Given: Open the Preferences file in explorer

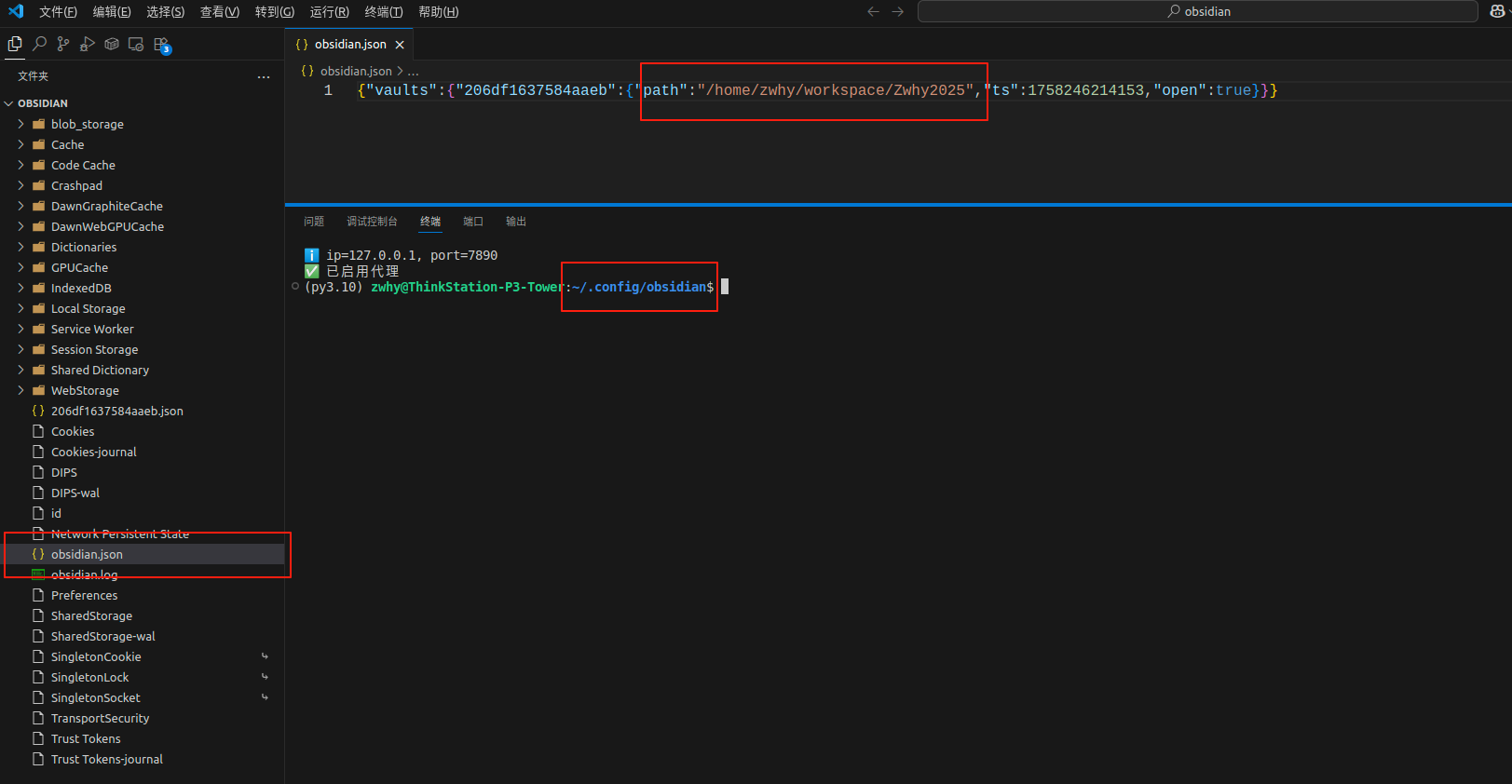Looking at the screenshot, I should pos(84,595).
